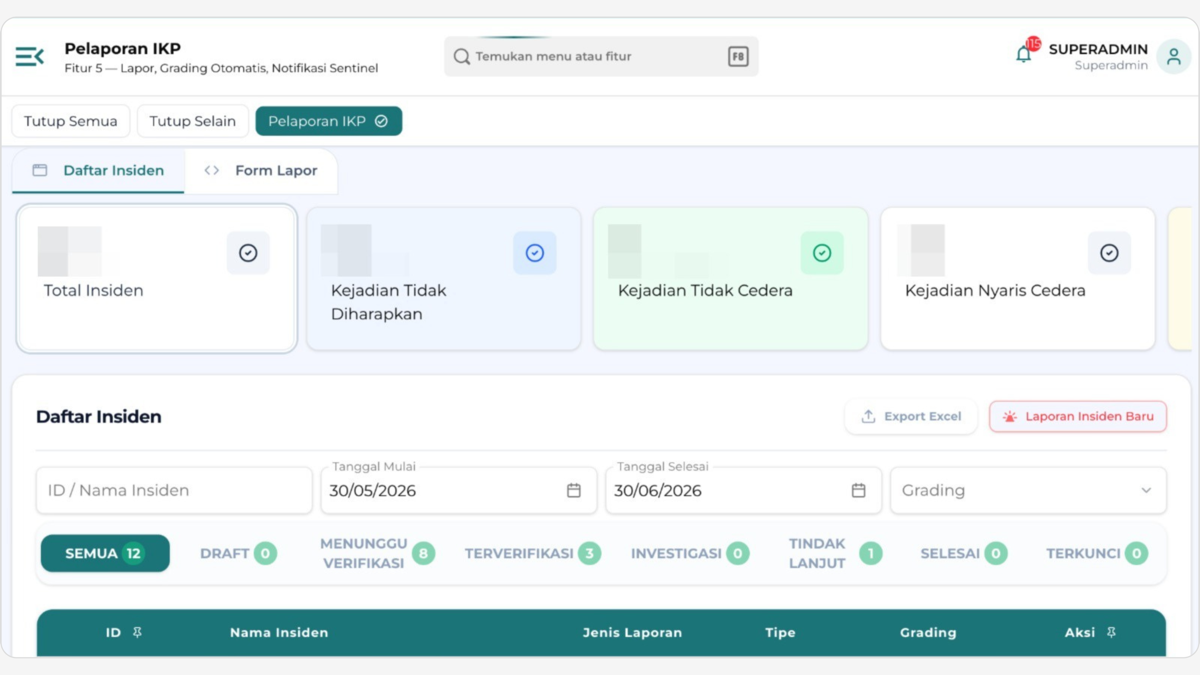The width and height of the screenshot is (1200, 675).
Task: Focus the Temukan menu atau fitur search
Action: coord(601,57)
